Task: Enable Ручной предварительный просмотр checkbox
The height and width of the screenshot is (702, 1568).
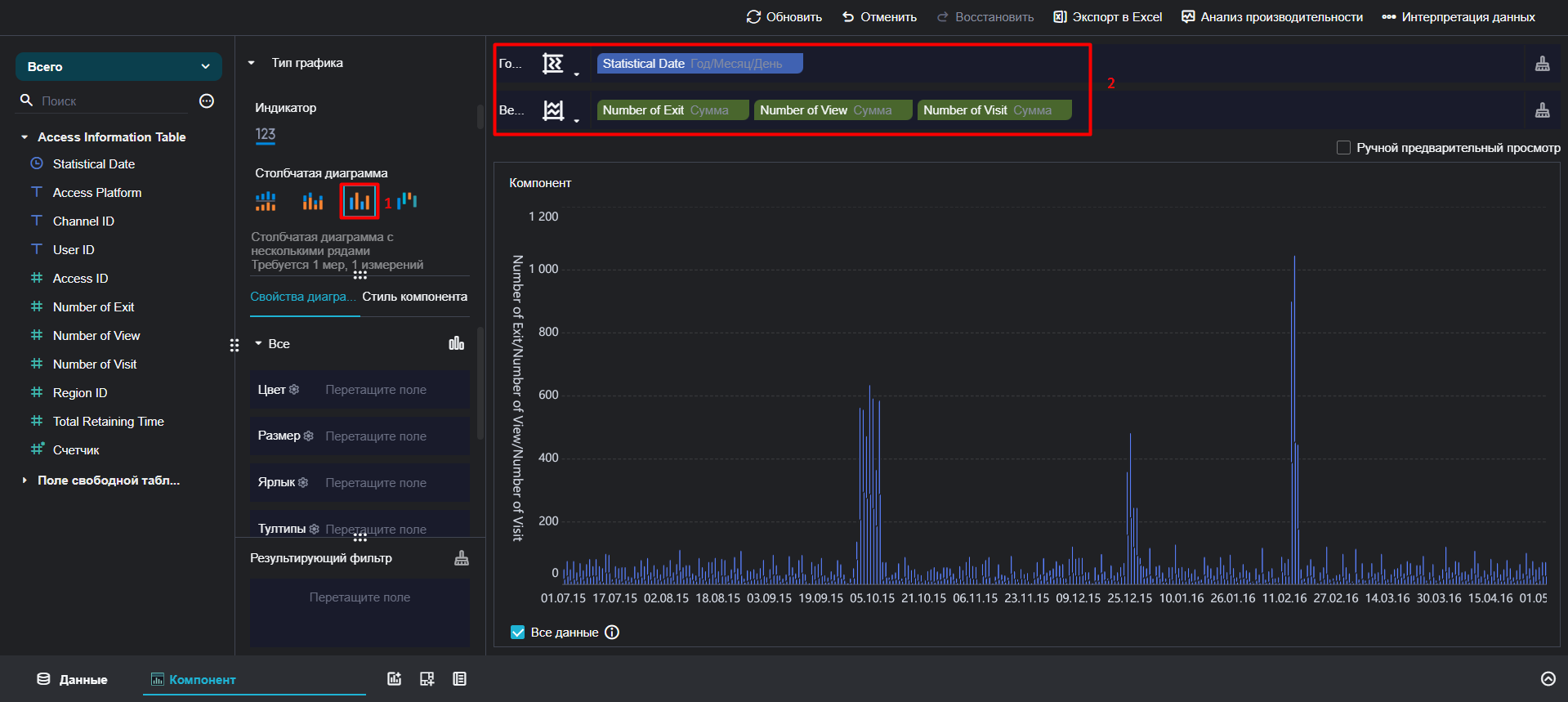Action: (1343, 148)
